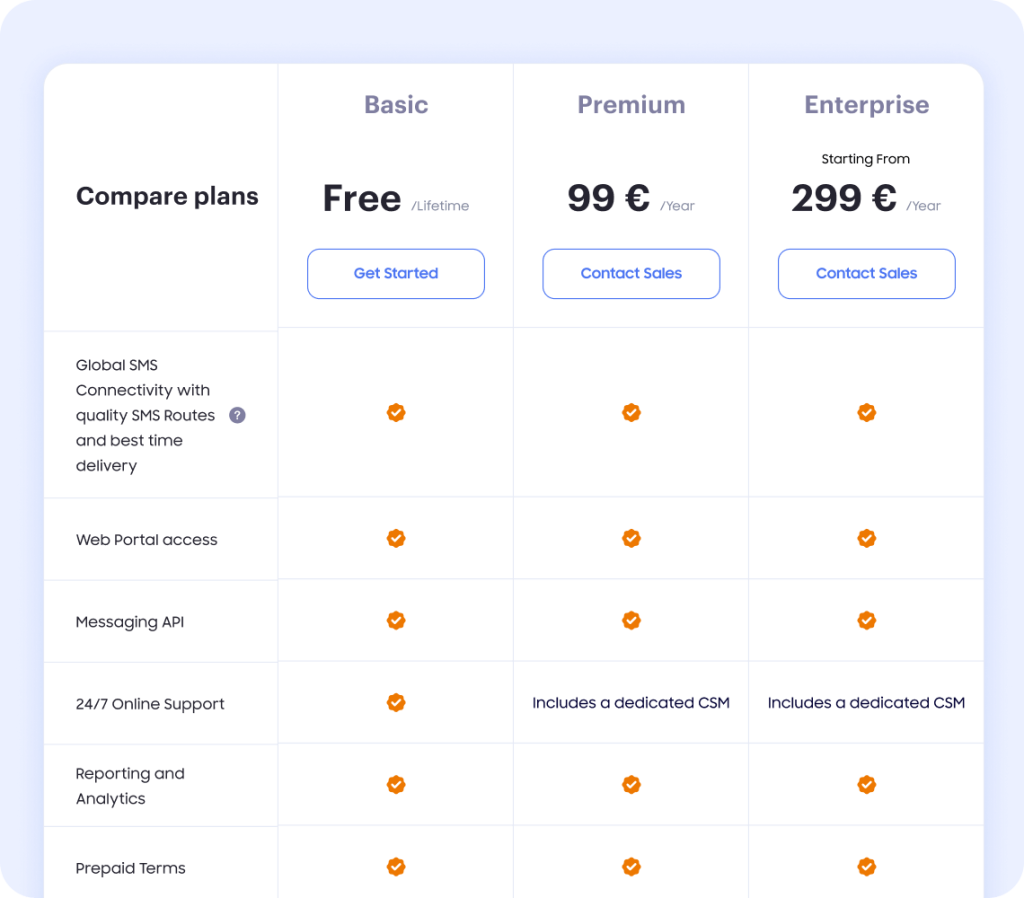The height and width of the screenshot is (898, 1024).
Task: Select the Basic plan heading
Action: pyautogui.click(x=396, y=105)
